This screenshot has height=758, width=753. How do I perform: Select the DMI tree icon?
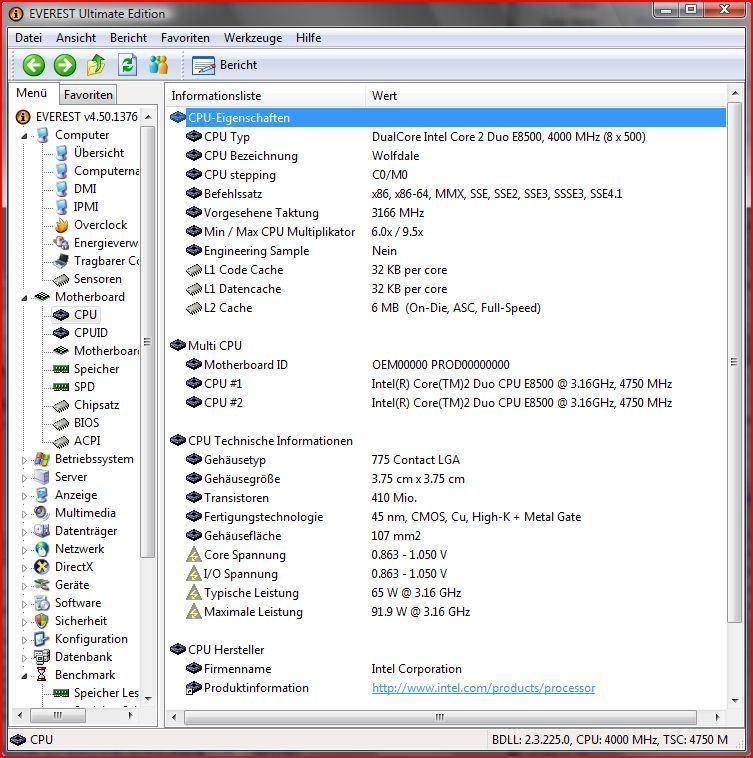click(61, 189)
